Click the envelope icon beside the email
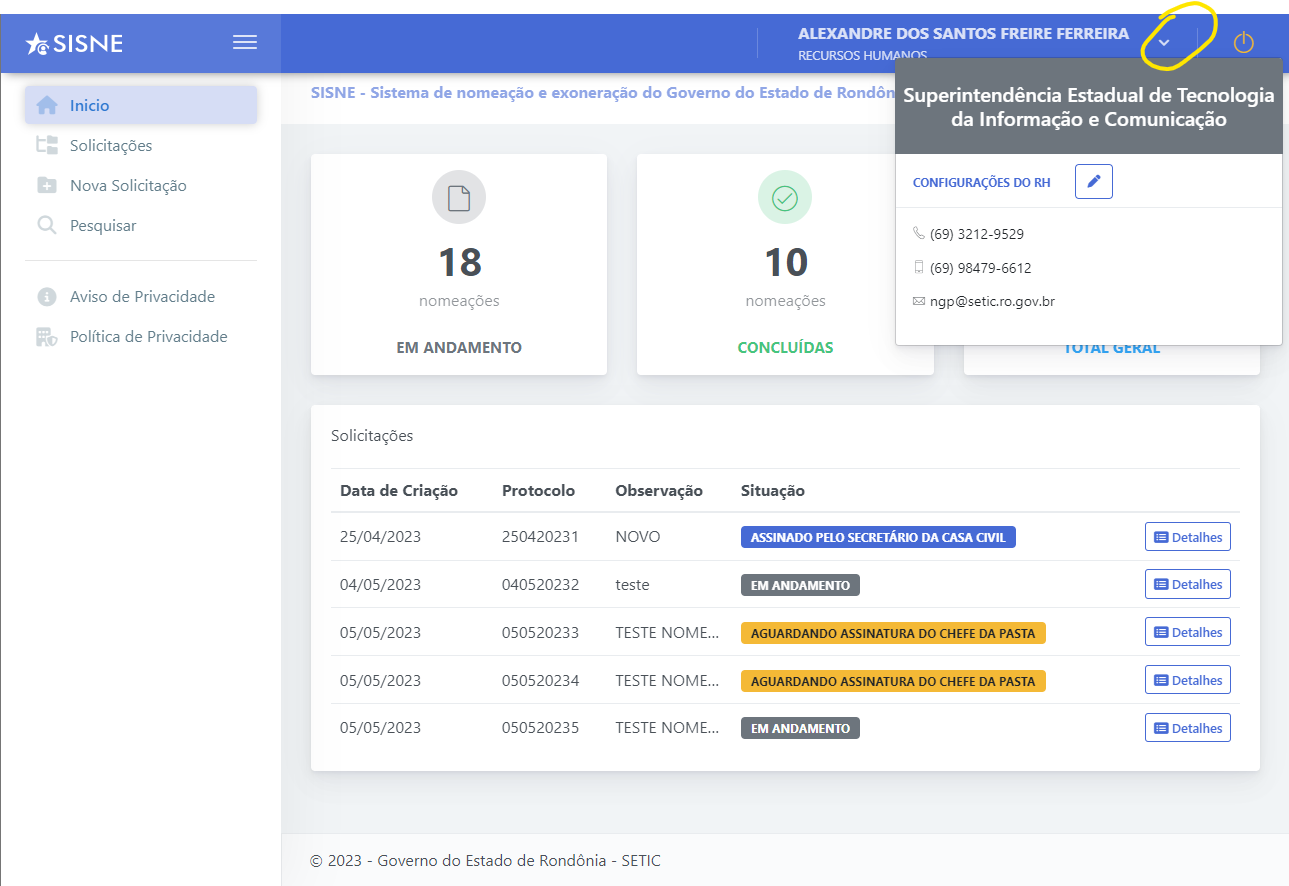This screenshot has height=886, width=1289. coord(919,301)
